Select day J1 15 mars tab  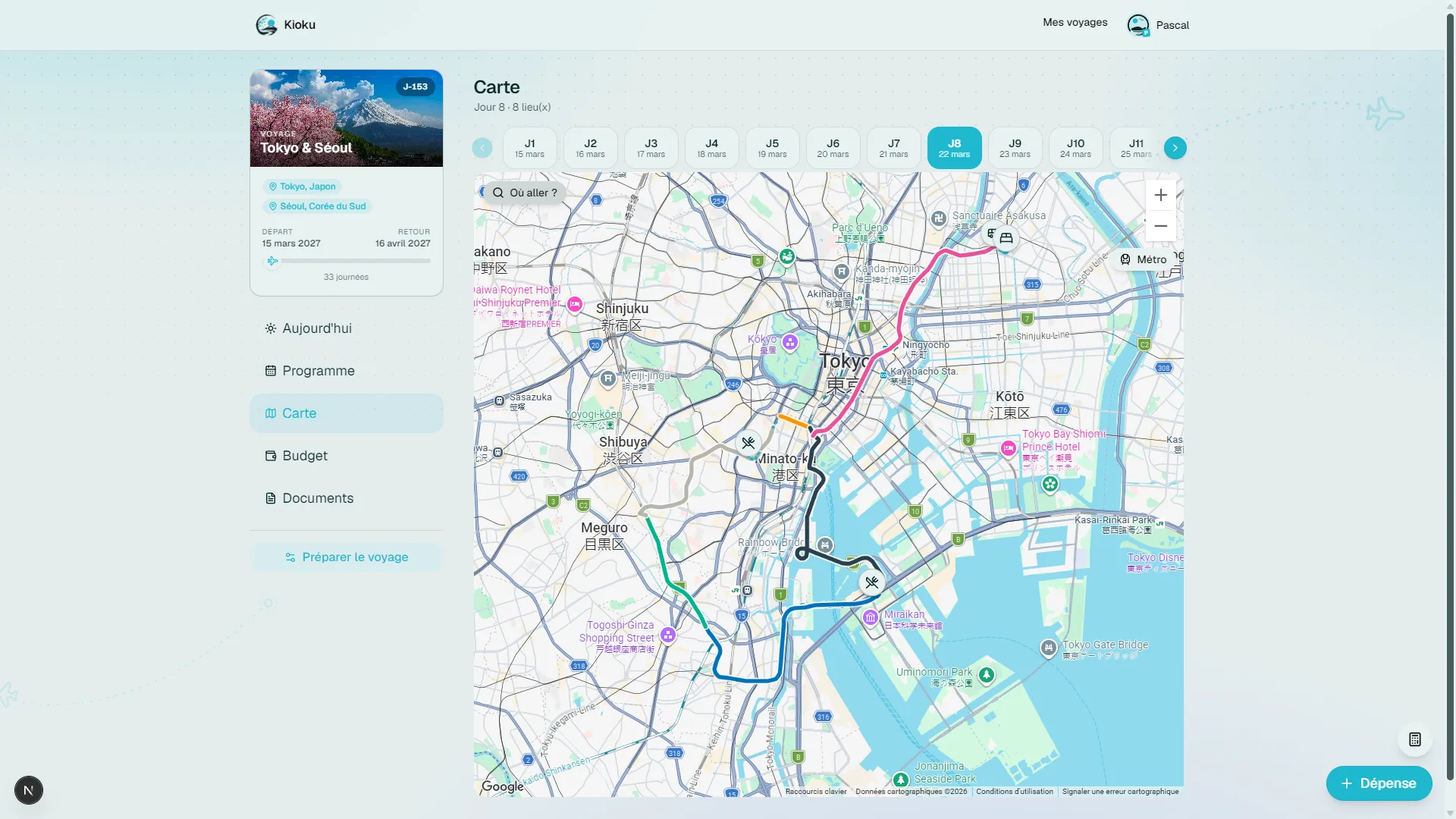tap(529, 148)
